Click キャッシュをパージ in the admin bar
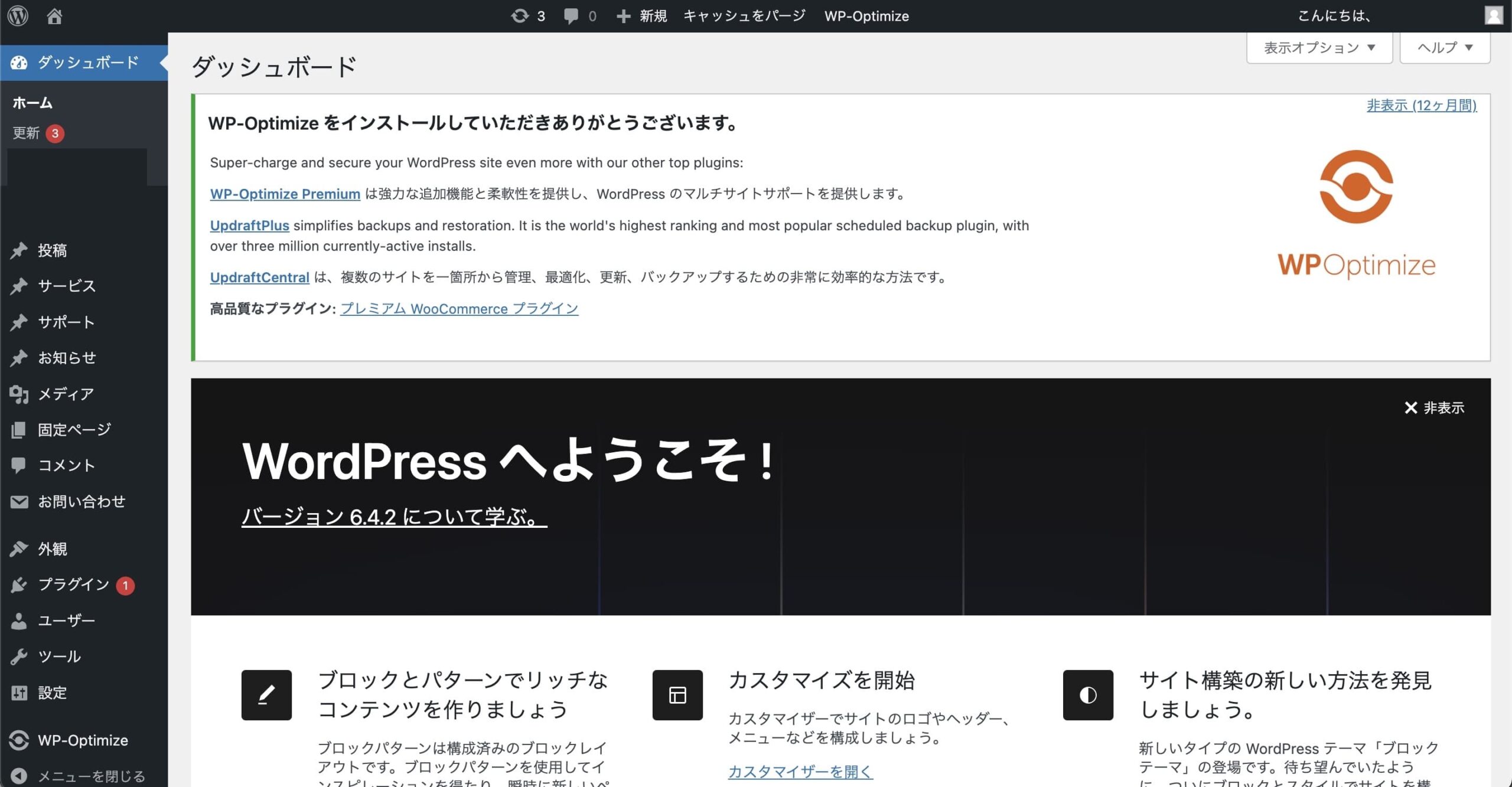This screenshot has width=1512, height=787. 745,16
